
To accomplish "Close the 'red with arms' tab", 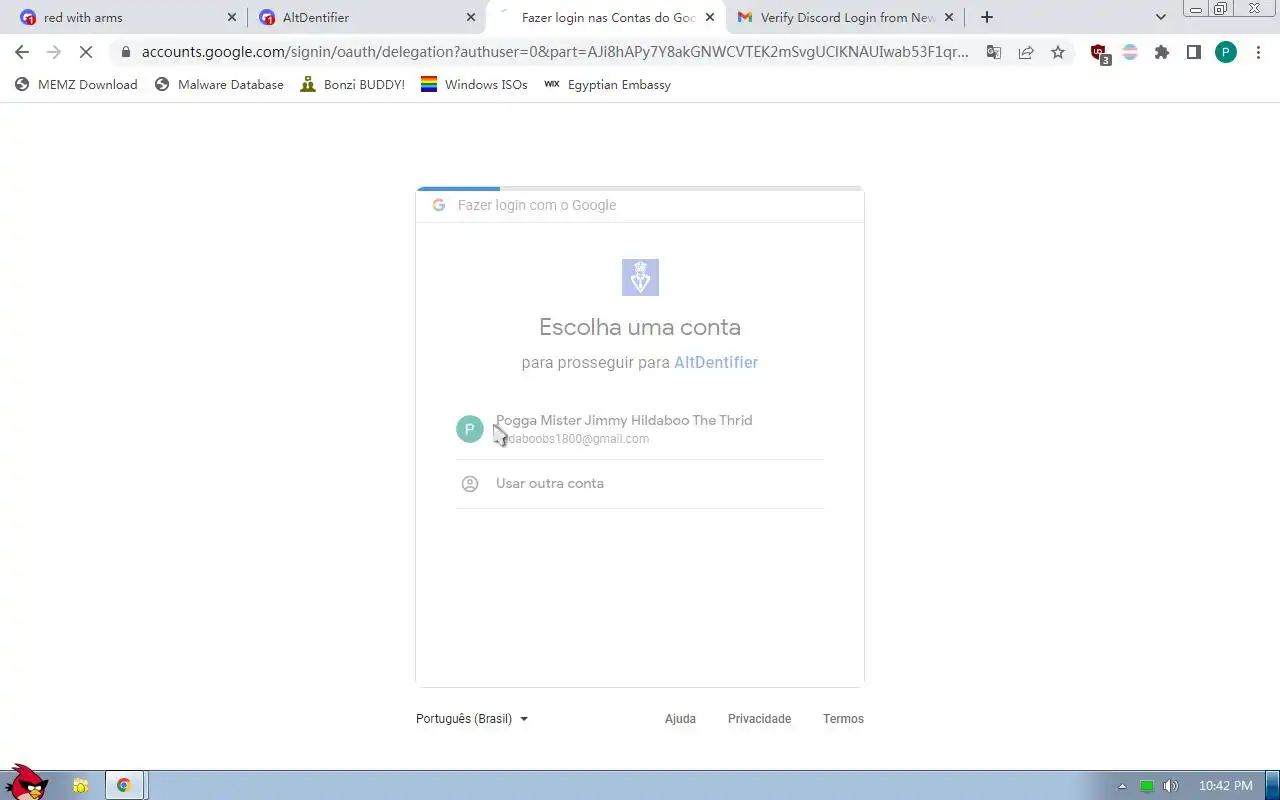I will [x=232, y=17].
